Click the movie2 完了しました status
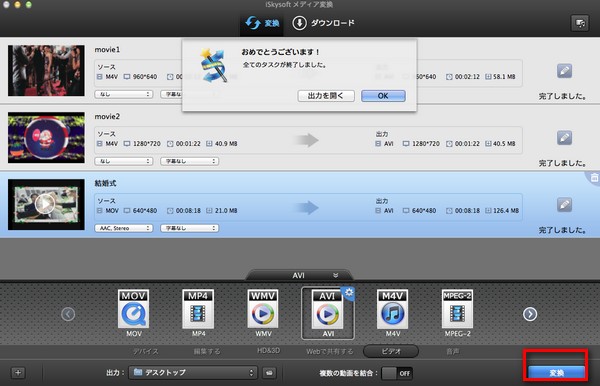 (x=562, y=163)
